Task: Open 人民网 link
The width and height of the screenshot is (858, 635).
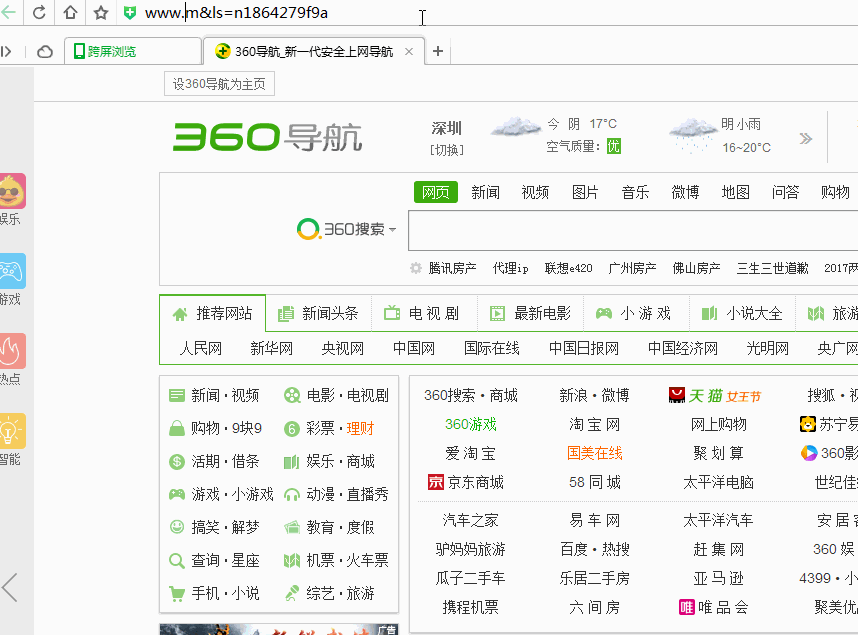Action: [x=201, y=348]
